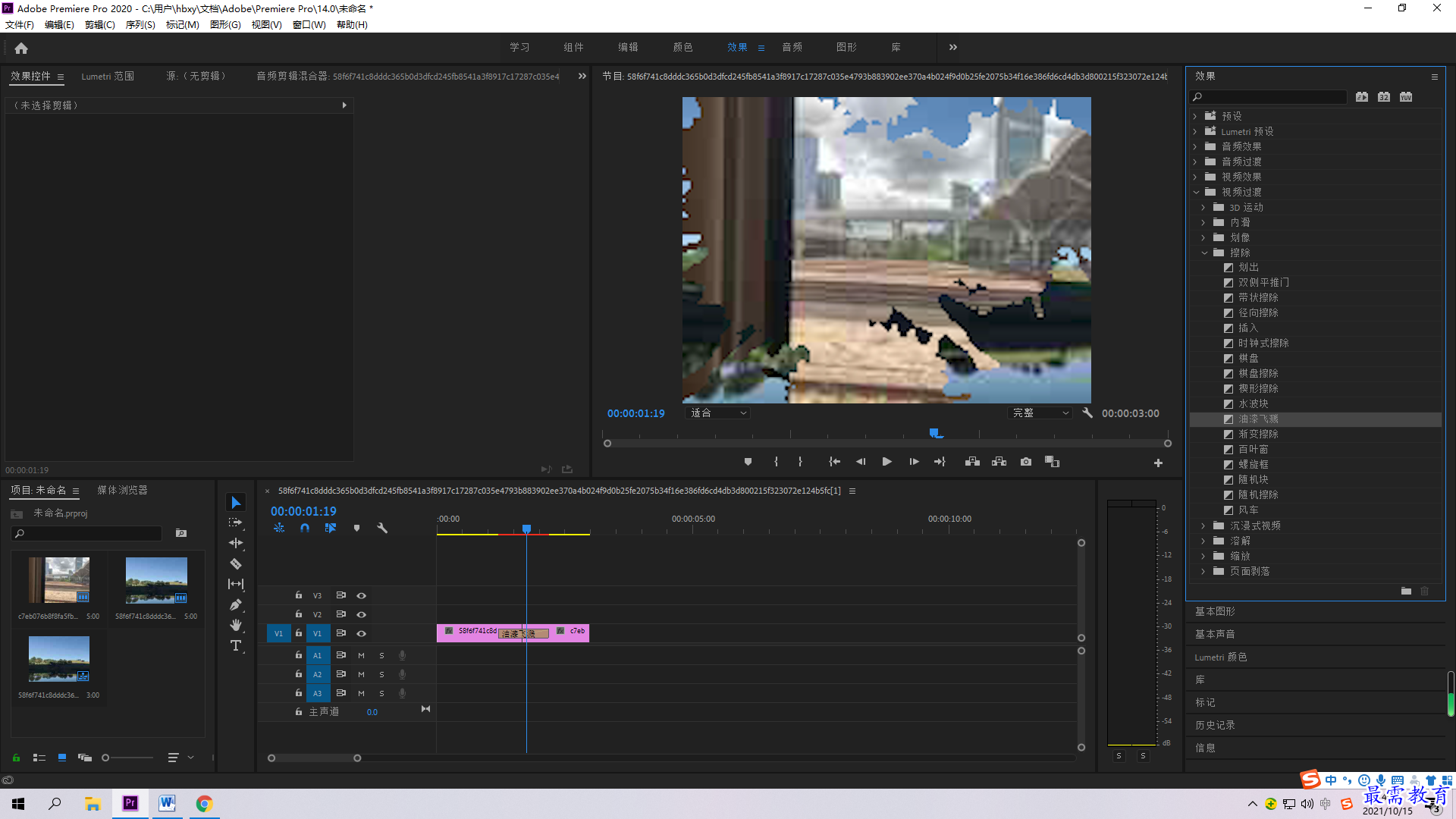Add marker in timeline header

pos(356,528)
